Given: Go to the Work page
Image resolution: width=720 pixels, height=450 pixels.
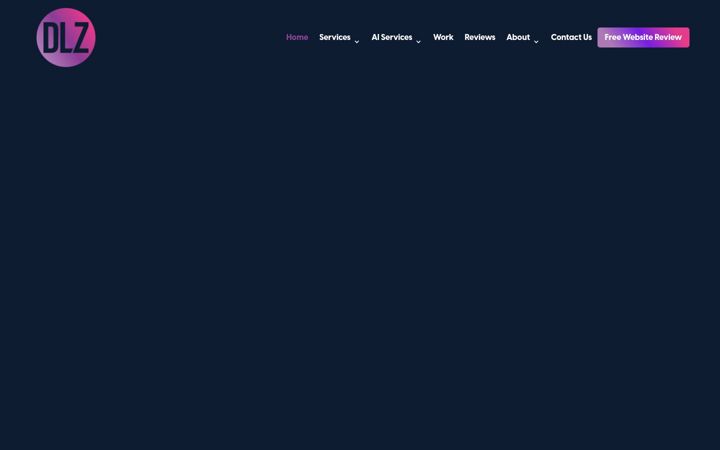Looking at the screenshot, I should click(x=443, y=37).
